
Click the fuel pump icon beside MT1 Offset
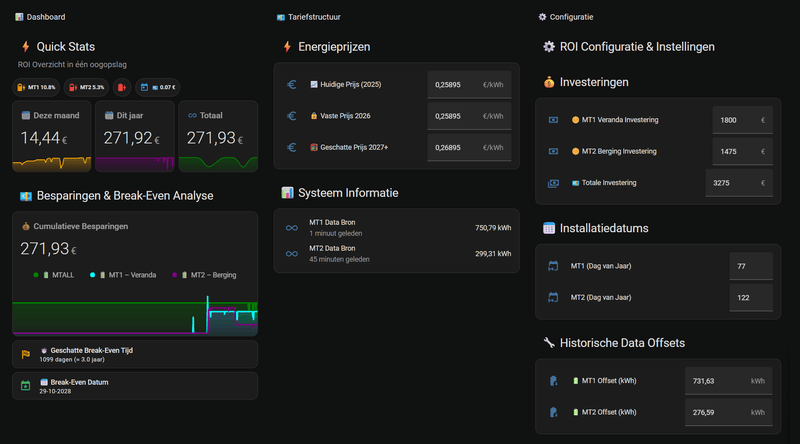click(x=552, y=381)
